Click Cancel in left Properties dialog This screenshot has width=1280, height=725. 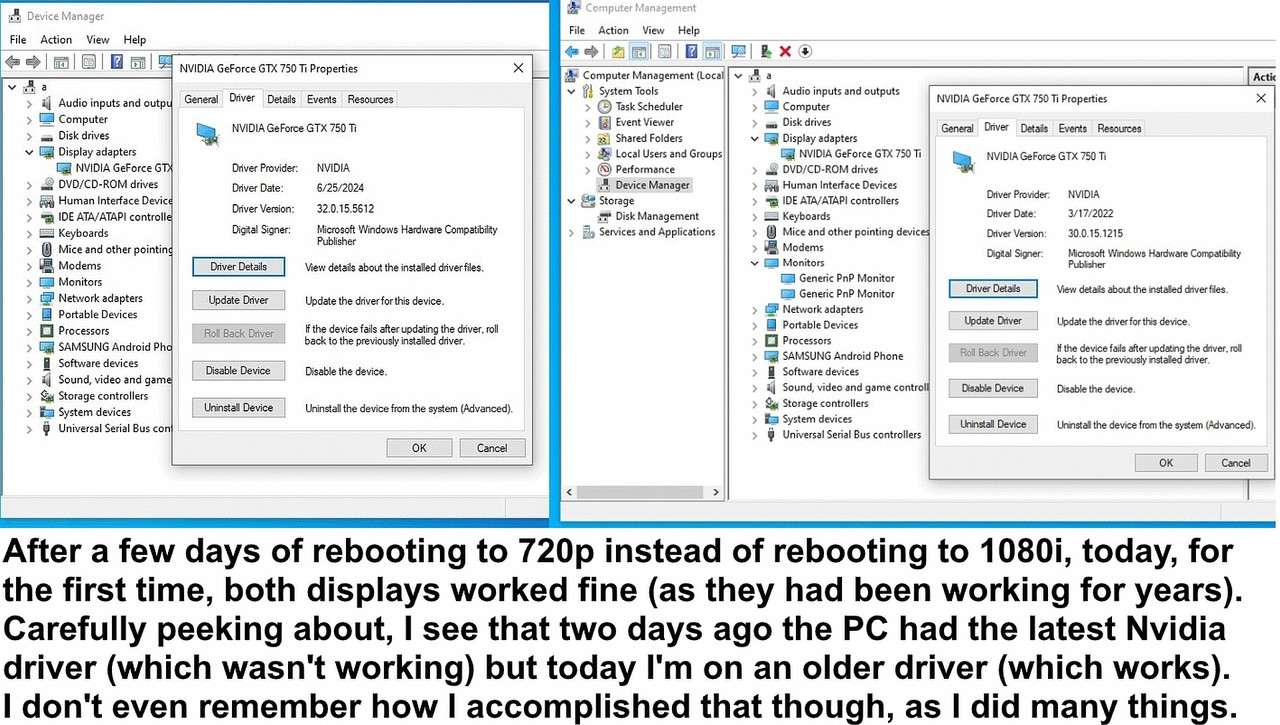[x=492, y=448]
